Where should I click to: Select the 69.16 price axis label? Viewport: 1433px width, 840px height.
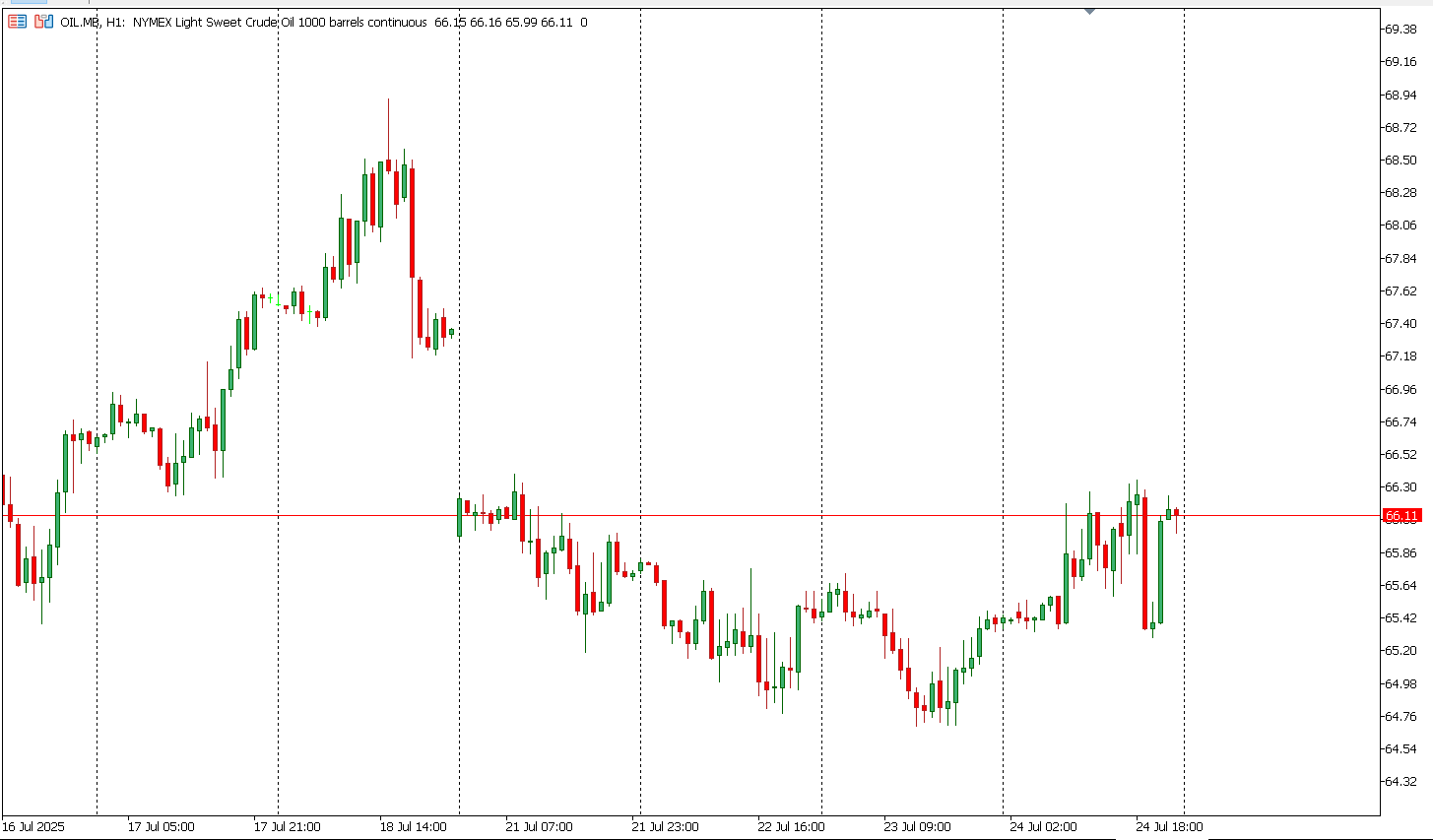point(1400,61)
